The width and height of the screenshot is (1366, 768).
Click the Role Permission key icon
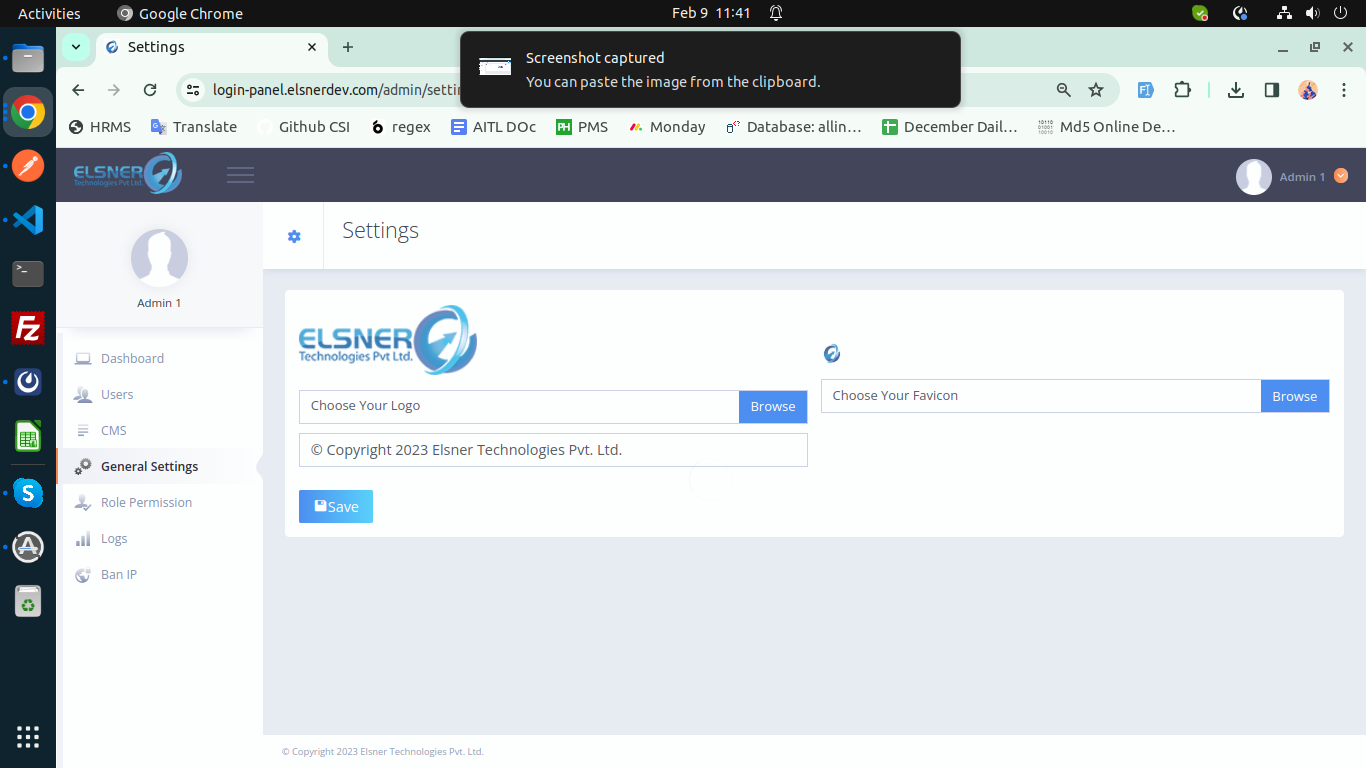point(82,502)
